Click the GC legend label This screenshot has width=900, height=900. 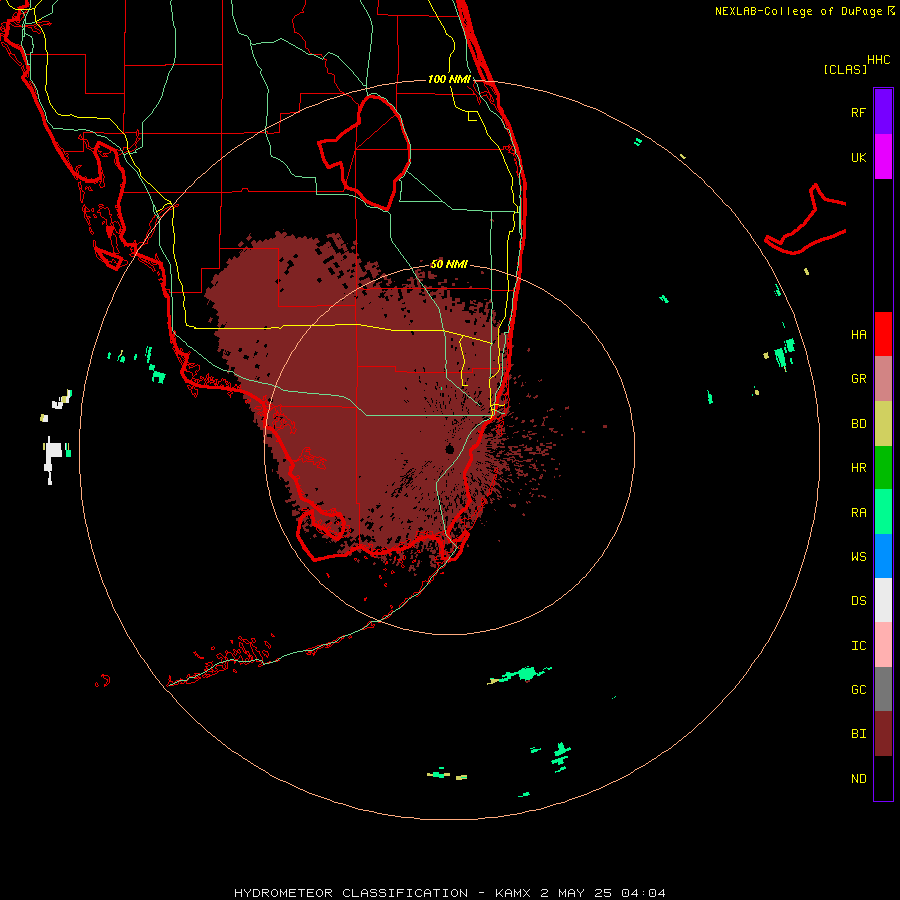click(858, 689)
